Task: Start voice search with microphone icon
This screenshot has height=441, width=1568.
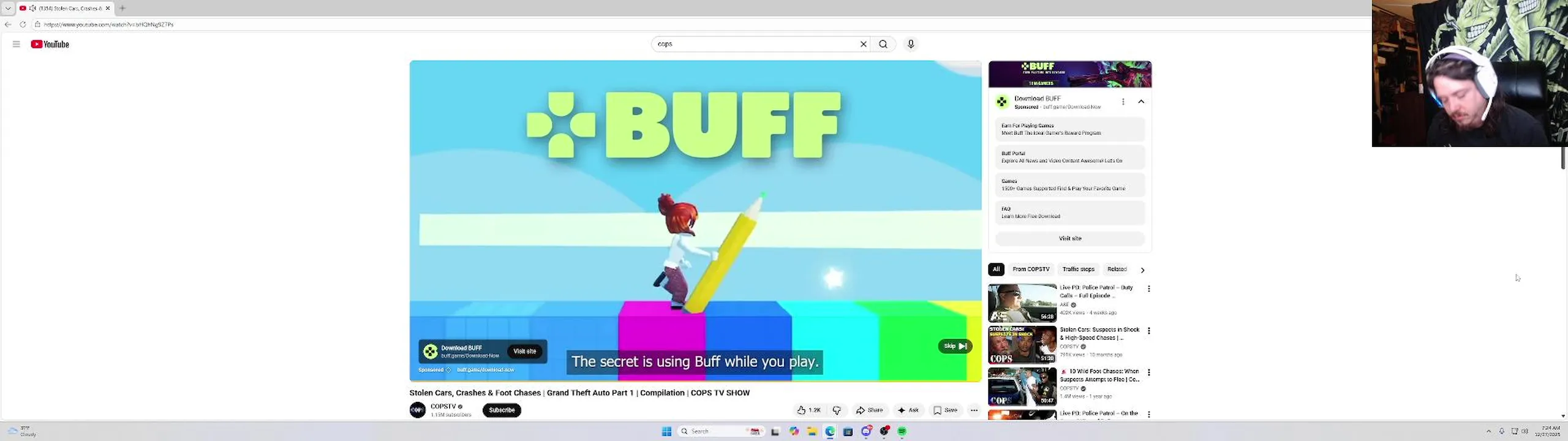Action: (911, 44)
